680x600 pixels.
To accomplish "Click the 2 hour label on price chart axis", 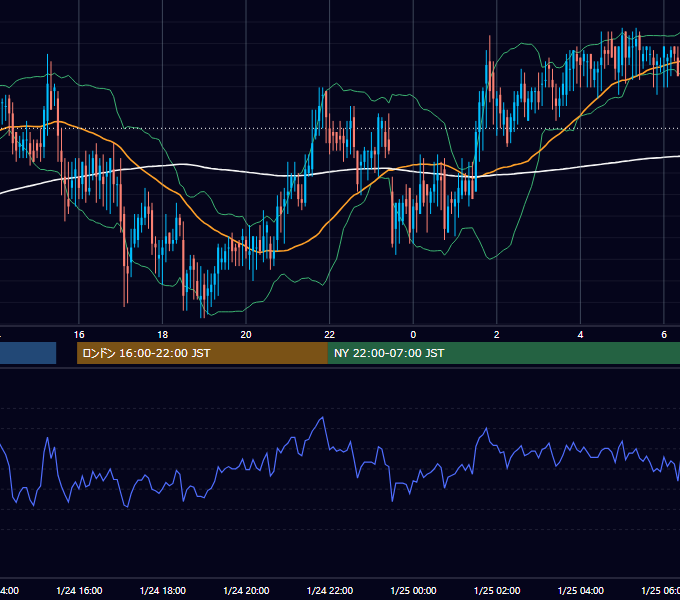I will (497, 335).
